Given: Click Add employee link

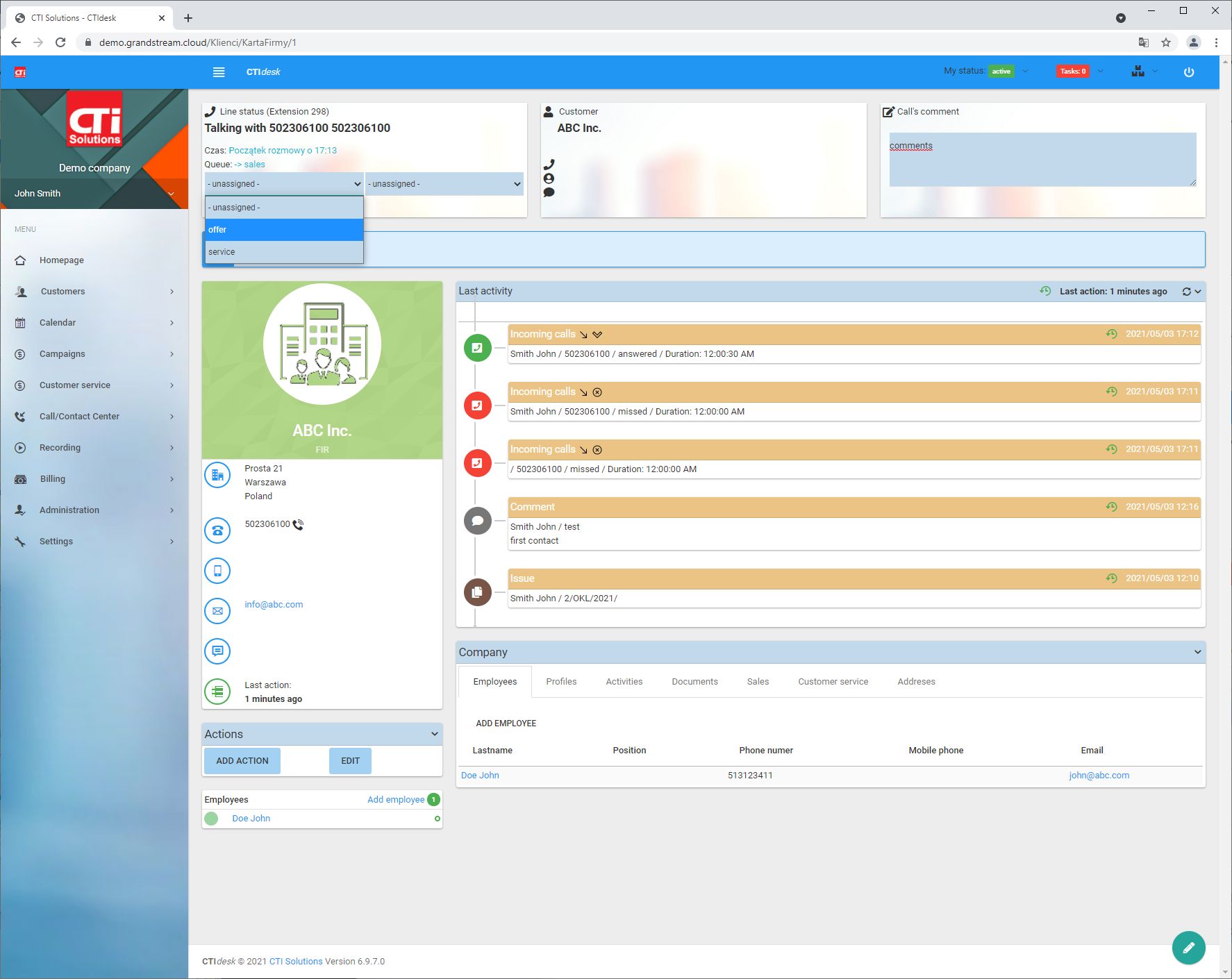Looking at the screenshot, I should point(396,800).
